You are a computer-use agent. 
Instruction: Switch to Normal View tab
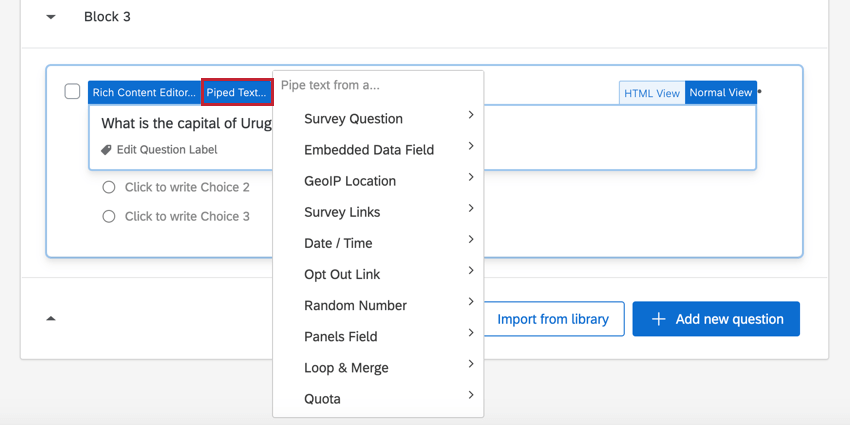coord(721,93)
